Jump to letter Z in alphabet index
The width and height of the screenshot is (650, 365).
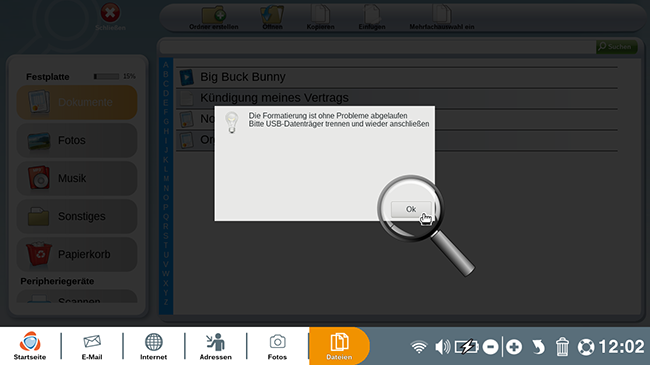(x=166, y=302)
